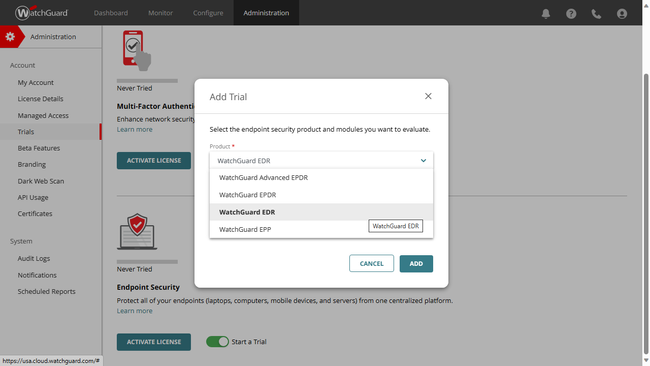Viewport: 650px width, 366px height.
Task: Click the Multi-Factor Authentication phone icon
Action: [136, 50]
